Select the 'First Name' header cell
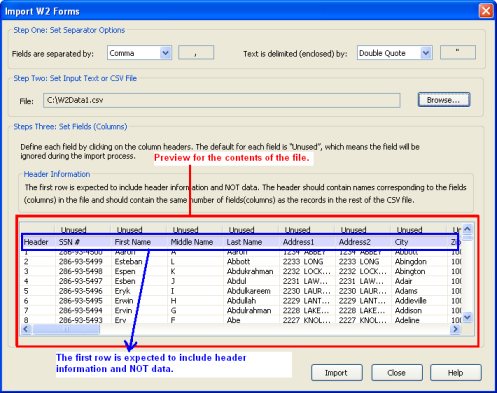The height and width of the screenshot is (393, 497). [x=139, y=242]
